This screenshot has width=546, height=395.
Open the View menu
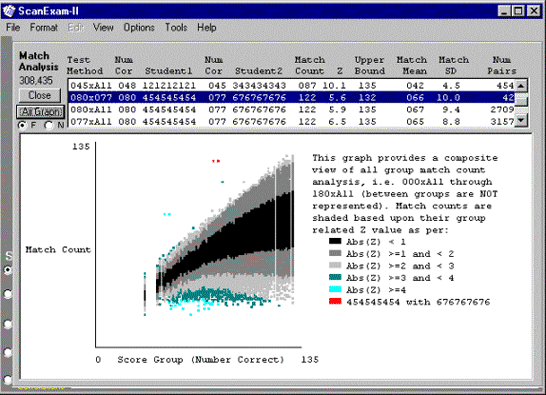pos(103,28)
